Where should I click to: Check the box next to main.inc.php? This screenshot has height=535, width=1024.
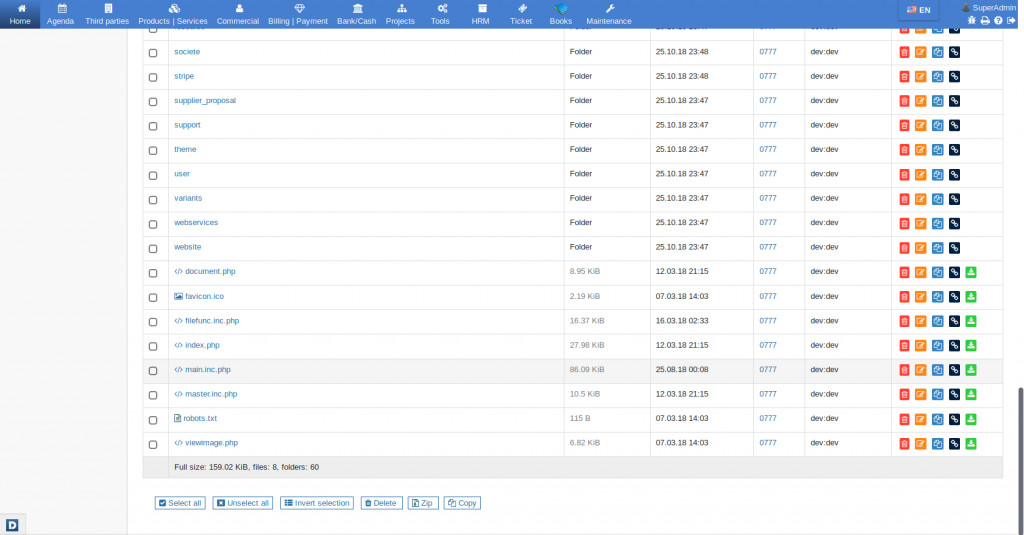153,371
